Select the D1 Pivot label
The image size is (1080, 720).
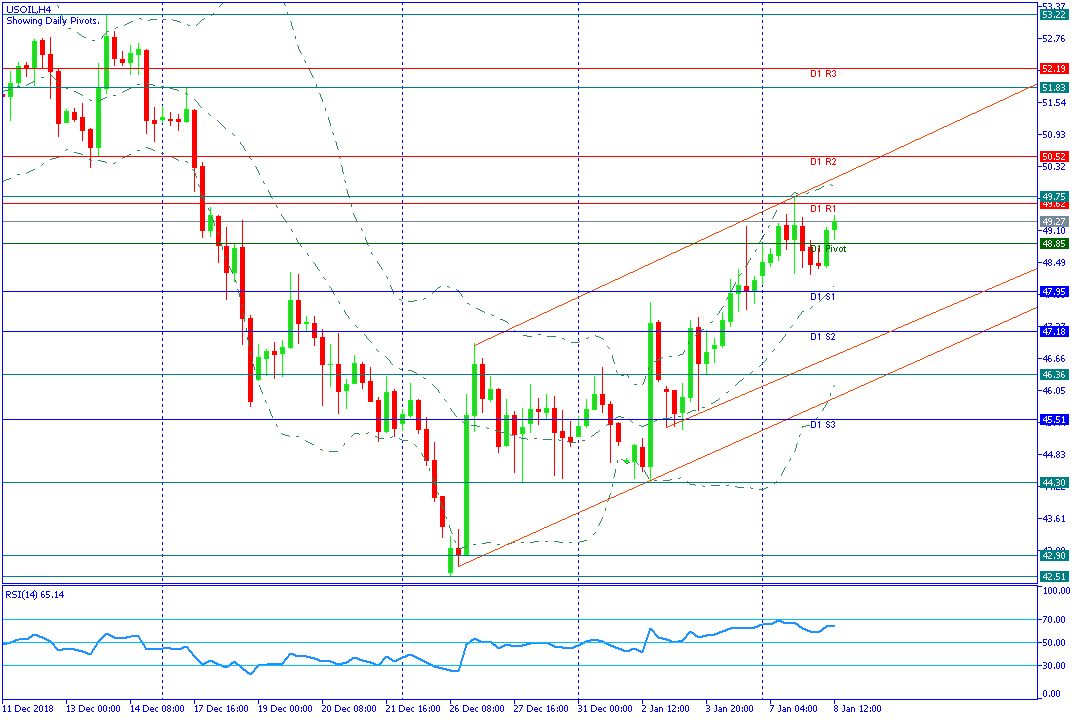tap(828, 249)
